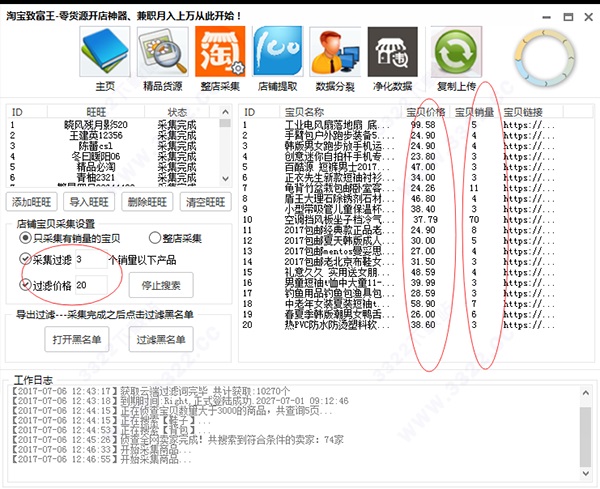The image size is (600, 489).
Task: Open the 店铺提取 icon
Action: point(277,52)
